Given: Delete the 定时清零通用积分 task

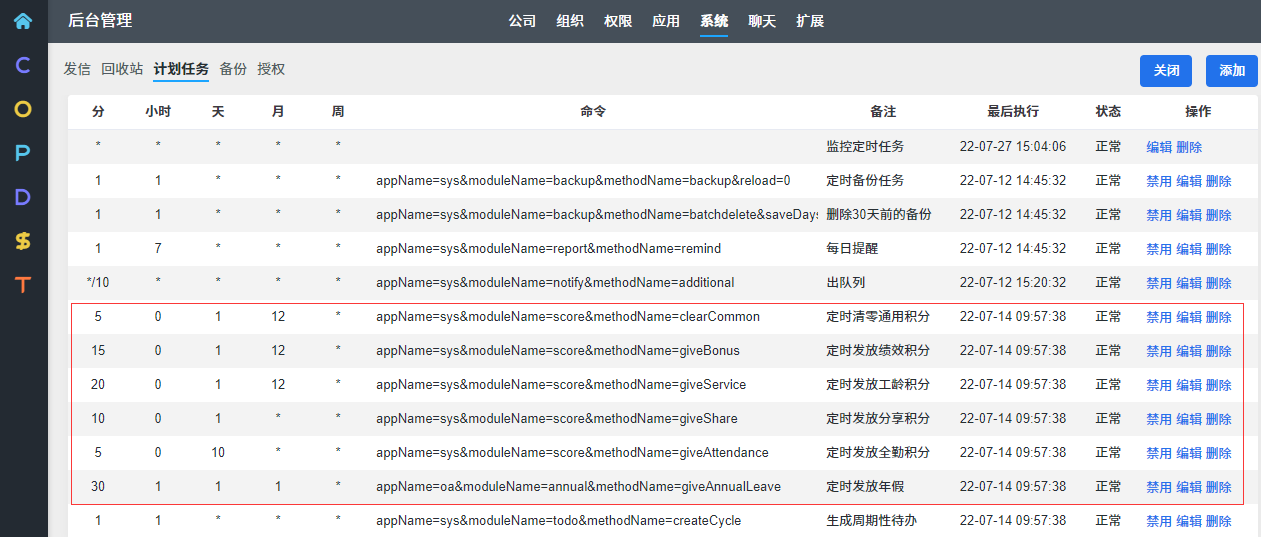Looking at the screenshot, I should pyautogui.click(x=1219, y=317).
